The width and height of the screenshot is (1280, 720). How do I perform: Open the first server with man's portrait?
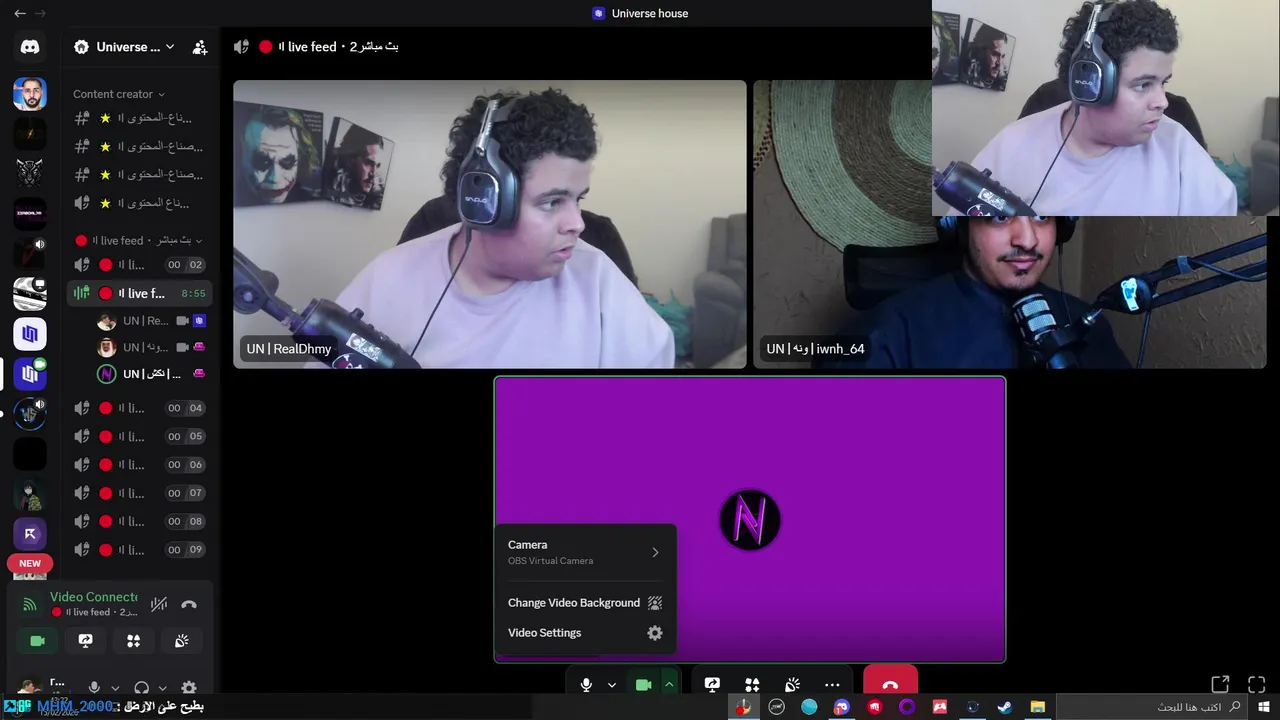point(30,94)
